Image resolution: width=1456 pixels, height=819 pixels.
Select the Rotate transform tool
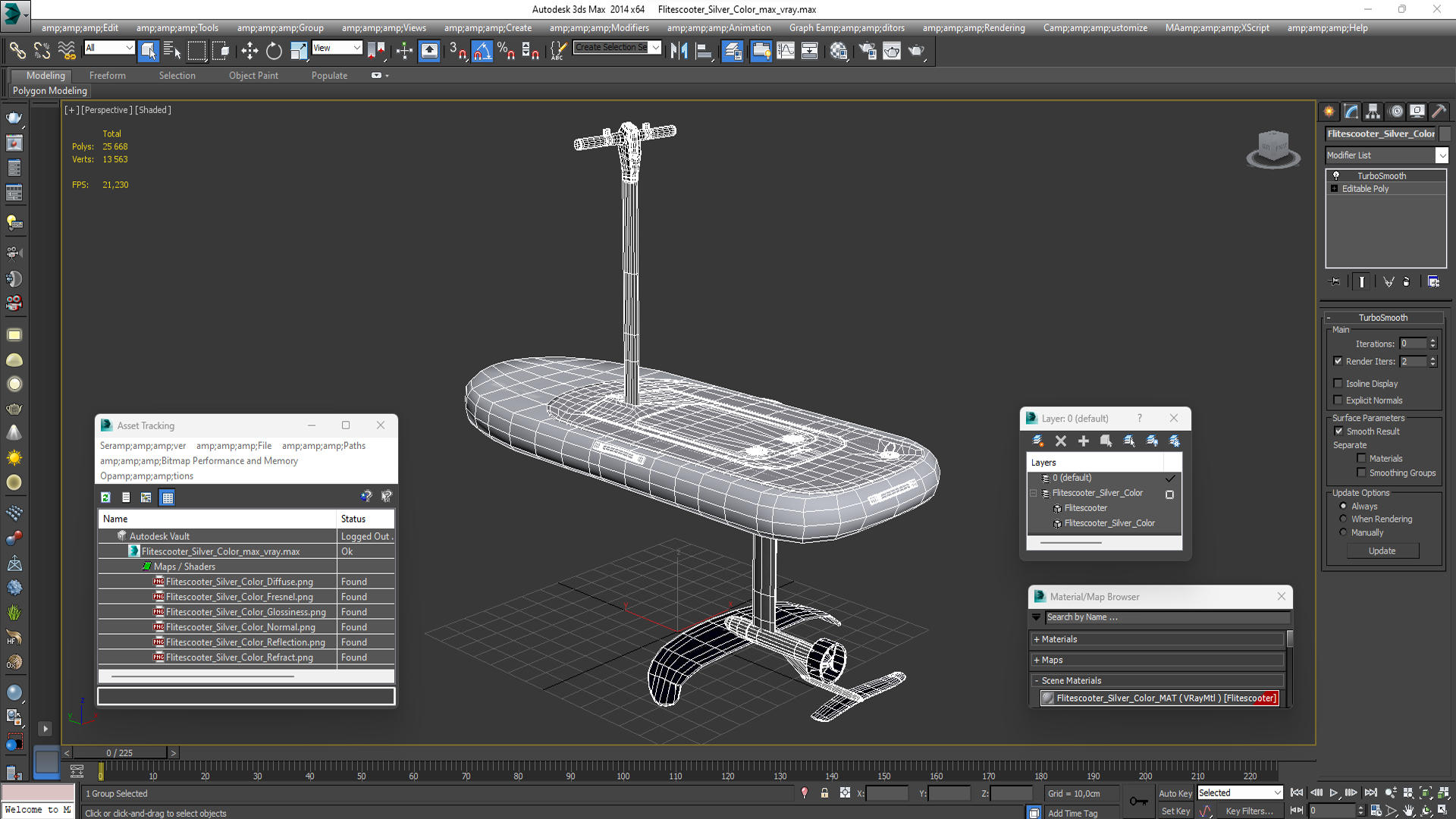274,51
